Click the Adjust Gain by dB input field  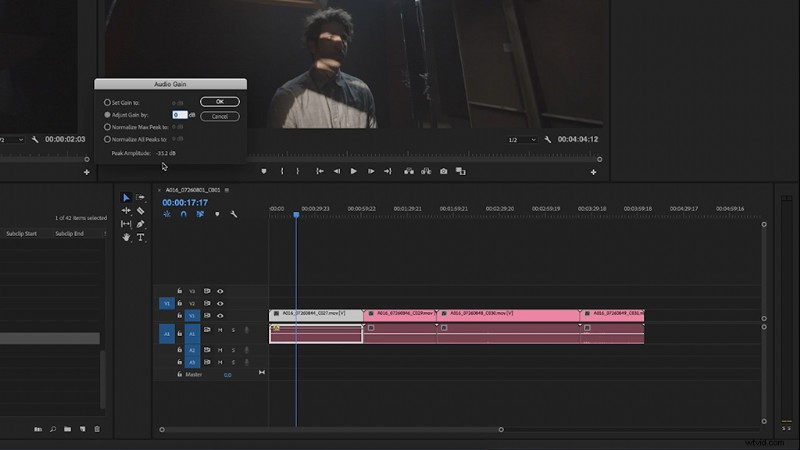pos(180,115)
